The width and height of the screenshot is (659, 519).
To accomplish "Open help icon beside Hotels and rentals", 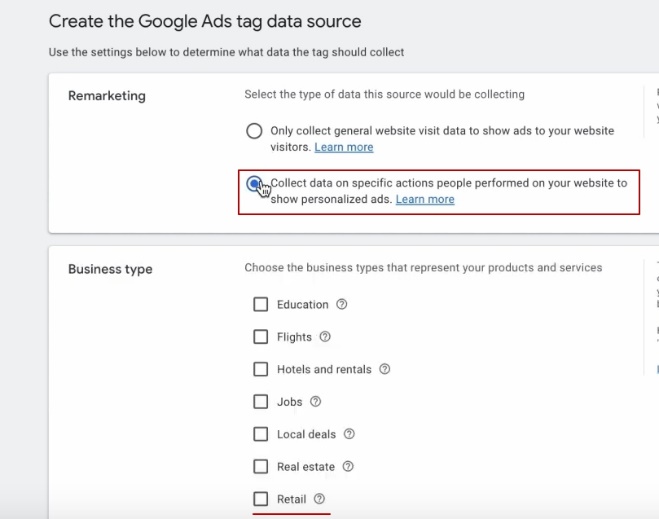I will [x=385, y=369].
